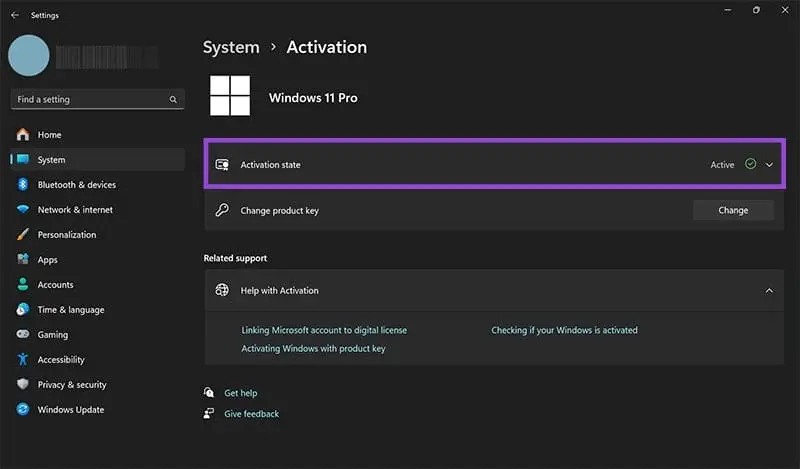
Task: Open the Accounts section
Action: pyautogui.click(x=97, y=285)
